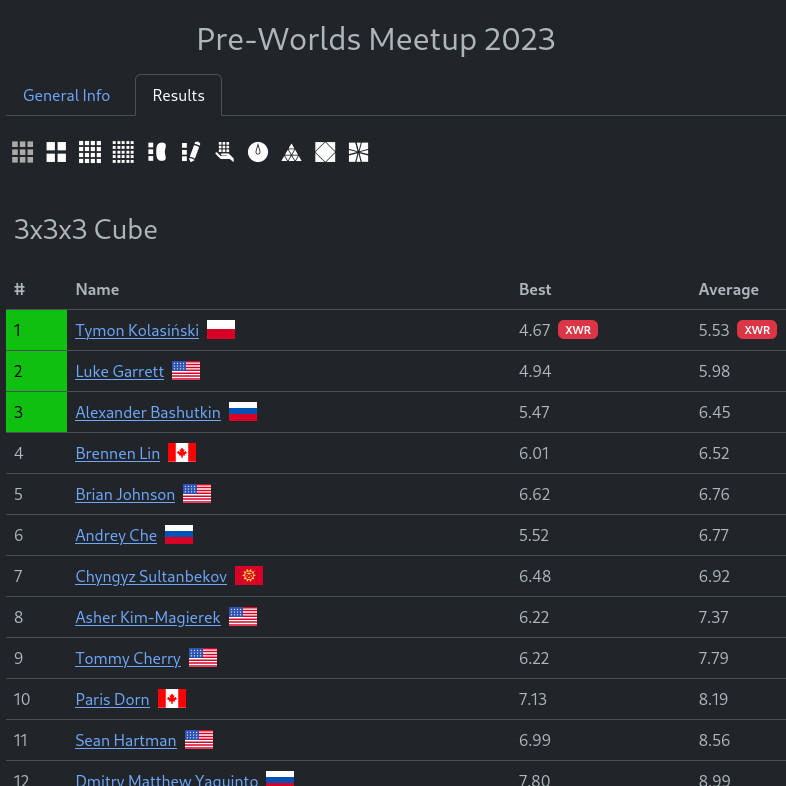The width and height of the screenshot is (786, 786).
Task: Click the Asher Kim-Magierek name link
Action: click(x=148, y=617)
